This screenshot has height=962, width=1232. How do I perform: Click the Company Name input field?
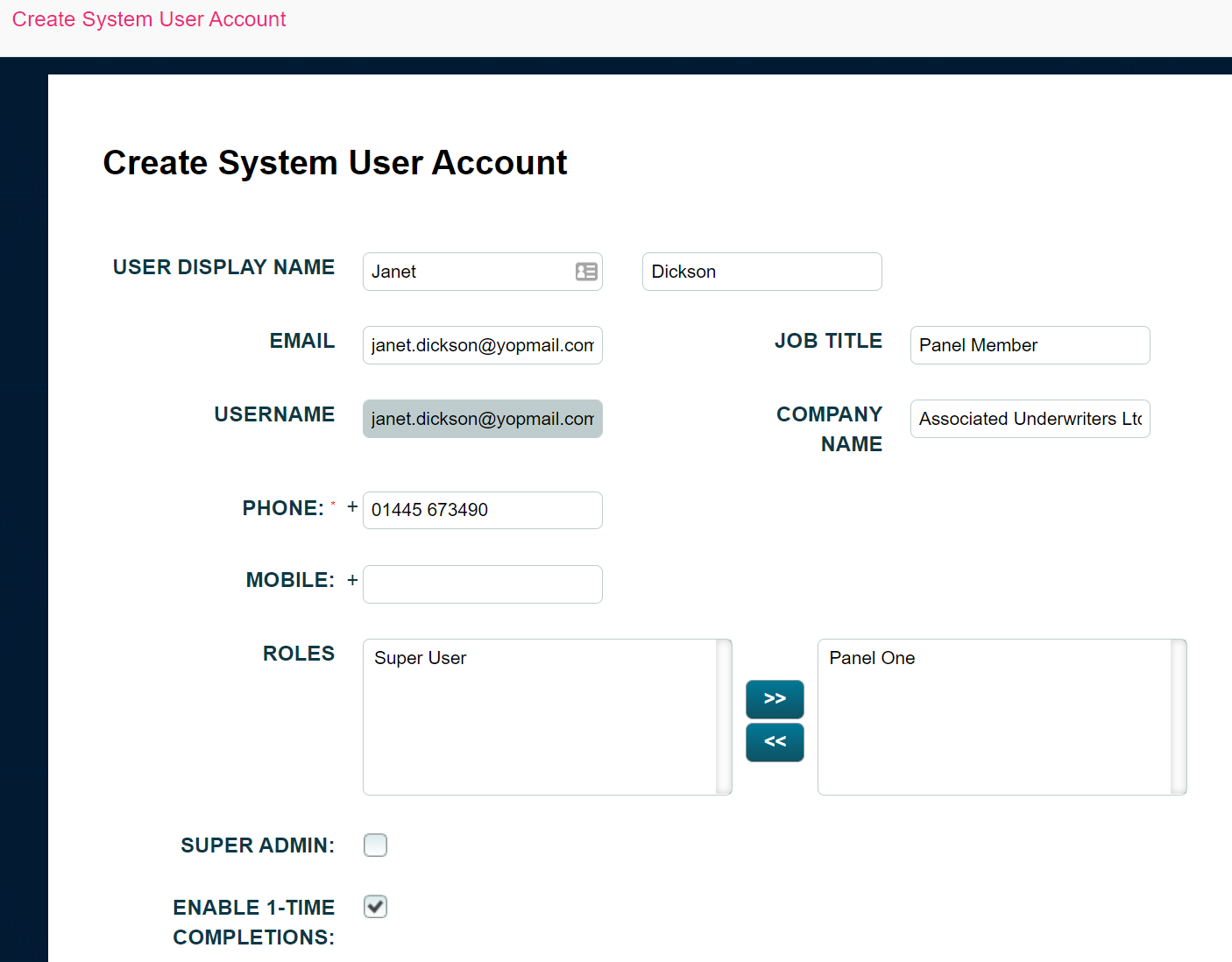pos(1030,419)
